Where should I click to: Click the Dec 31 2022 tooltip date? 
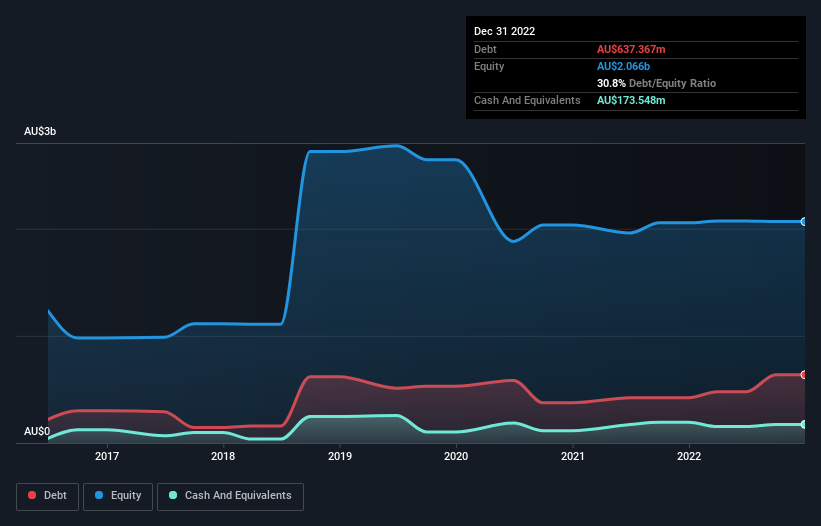[x=504, y=31]
